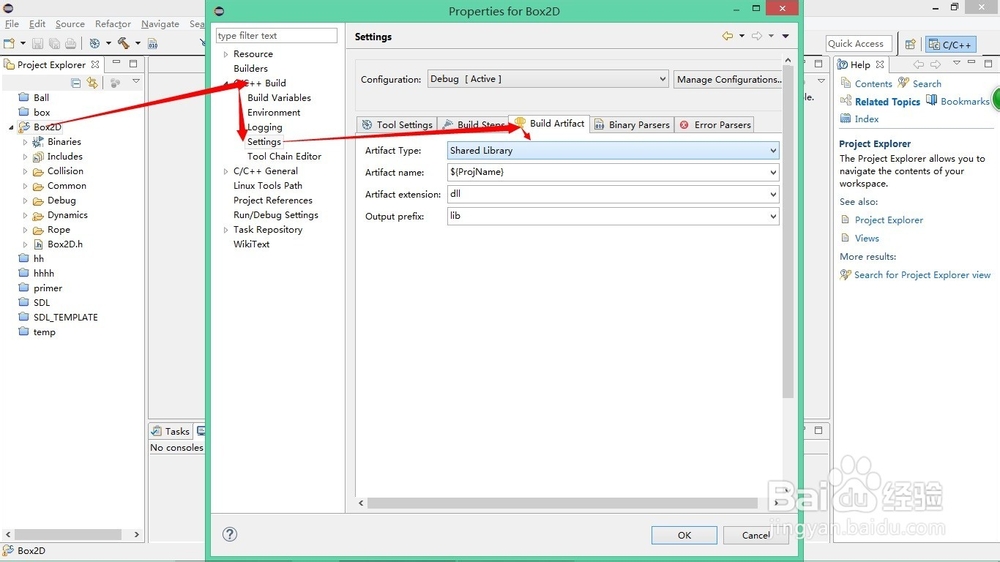Click the dialog help question mark icon
Screen dimensions: 1000x562
[230, 535]
